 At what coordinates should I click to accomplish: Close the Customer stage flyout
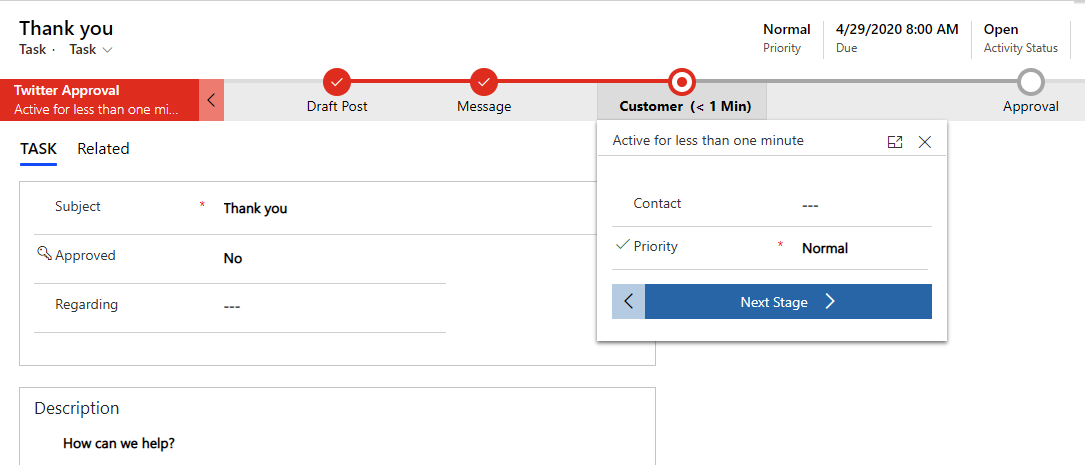pos(924,142)
